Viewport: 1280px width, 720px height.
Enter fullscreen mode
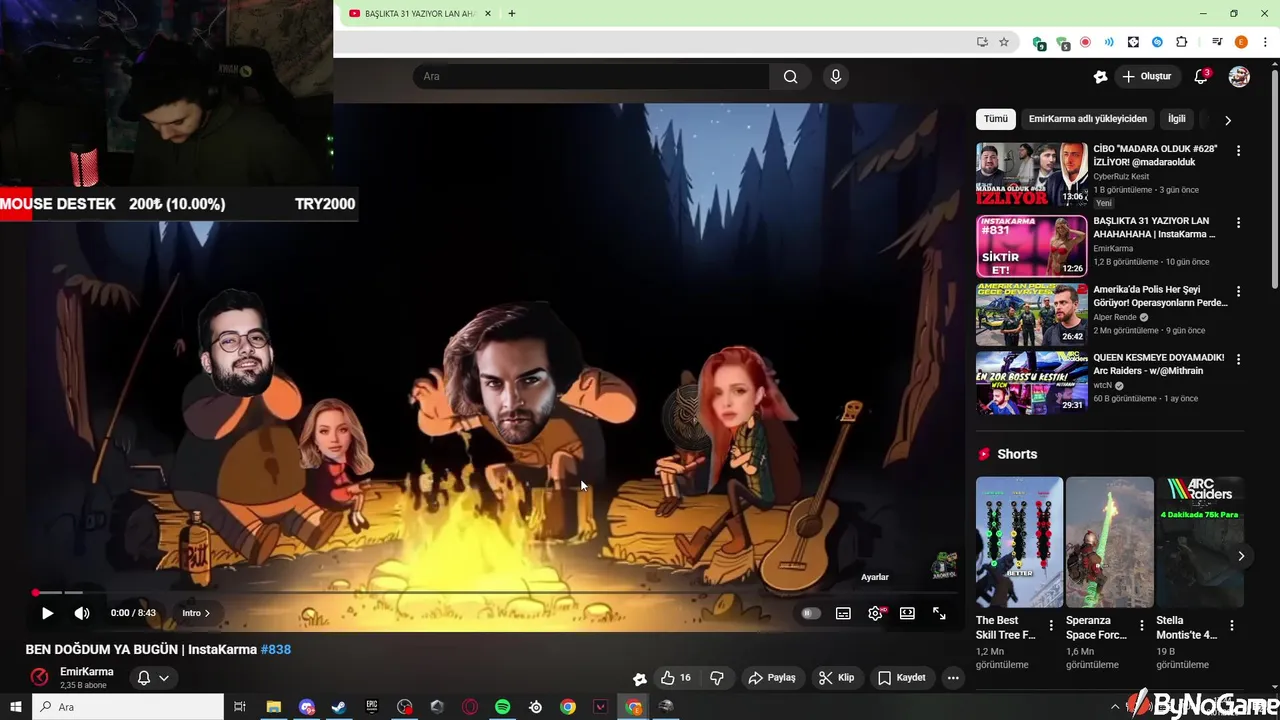[x=939, y=613]
